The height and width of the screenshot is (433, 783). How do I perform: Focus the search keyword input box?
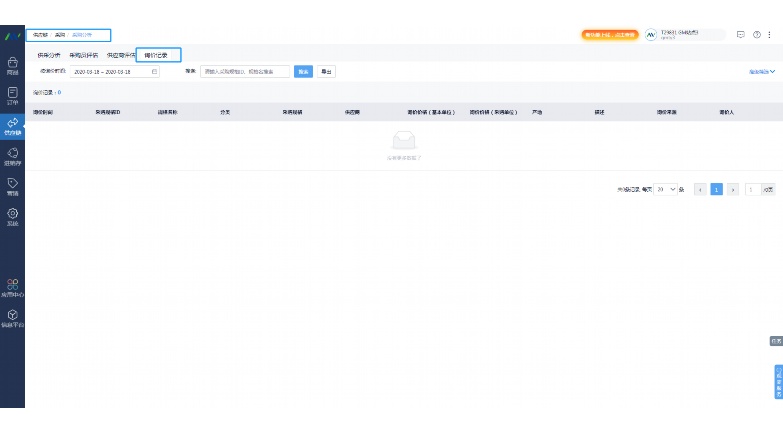[x=245, y=71]
